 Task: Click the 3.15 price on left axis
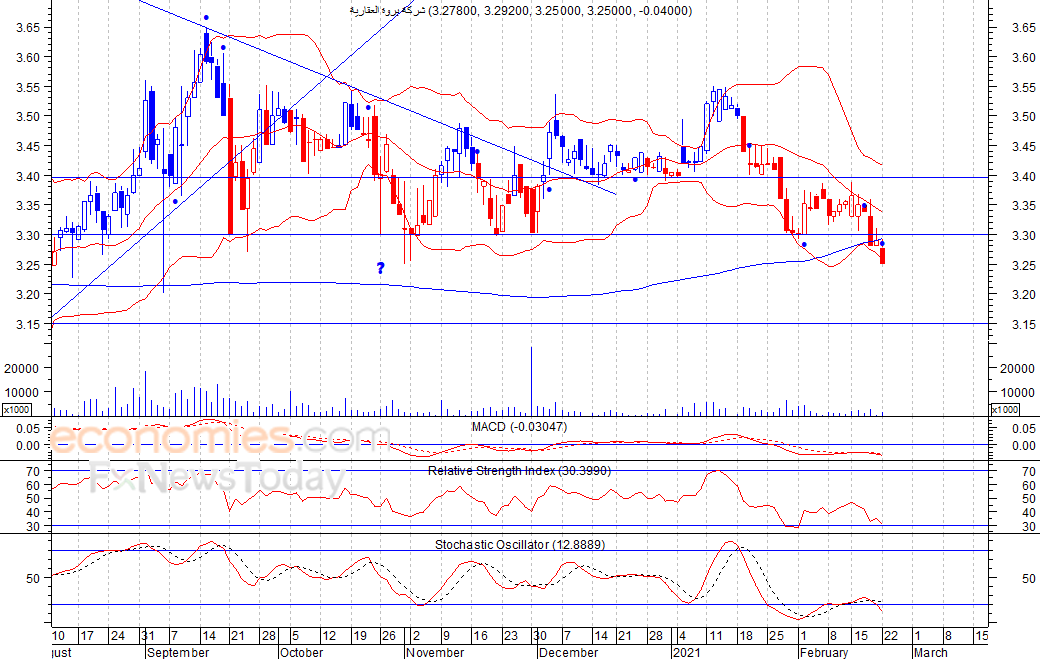point(28,324)
